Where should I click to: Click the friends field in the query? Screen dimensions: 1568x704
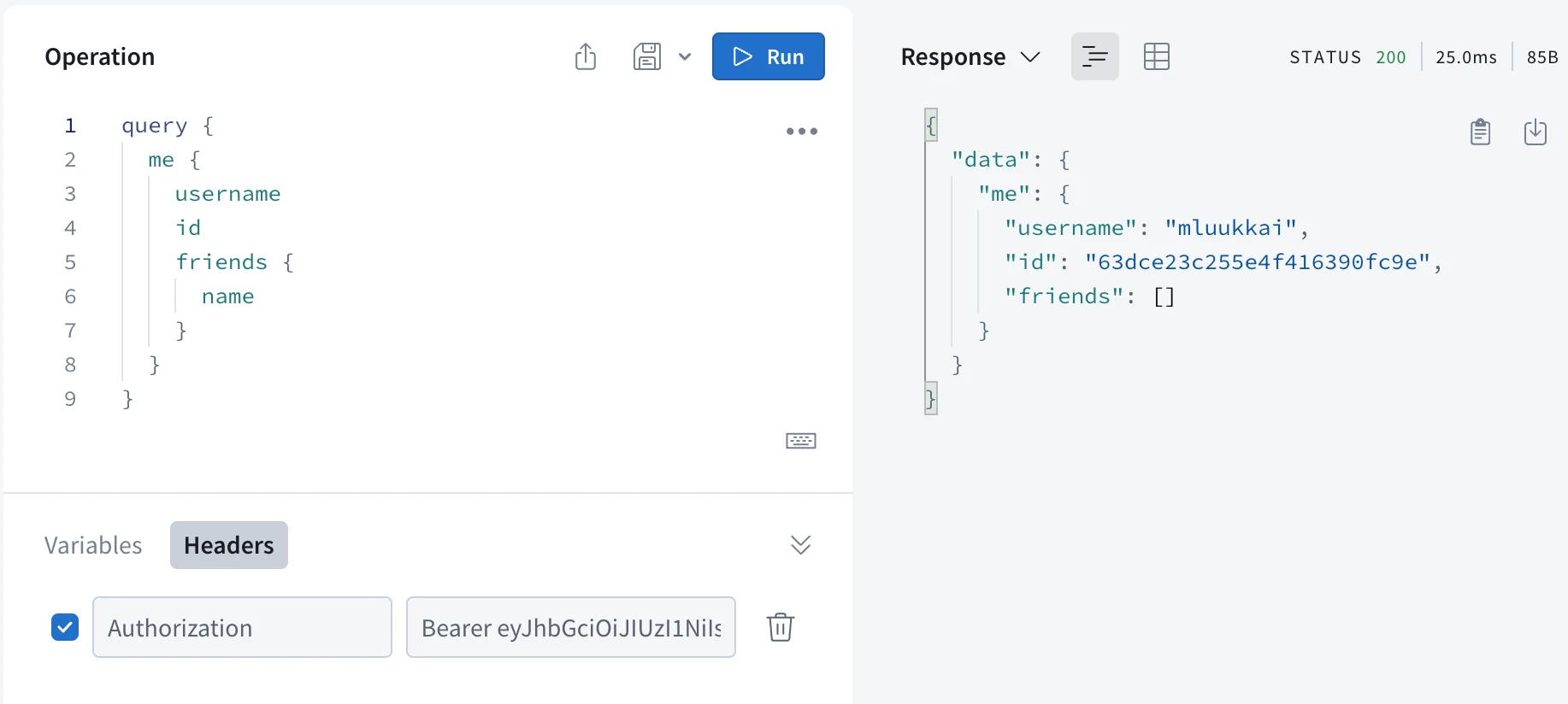coord(221,262)
